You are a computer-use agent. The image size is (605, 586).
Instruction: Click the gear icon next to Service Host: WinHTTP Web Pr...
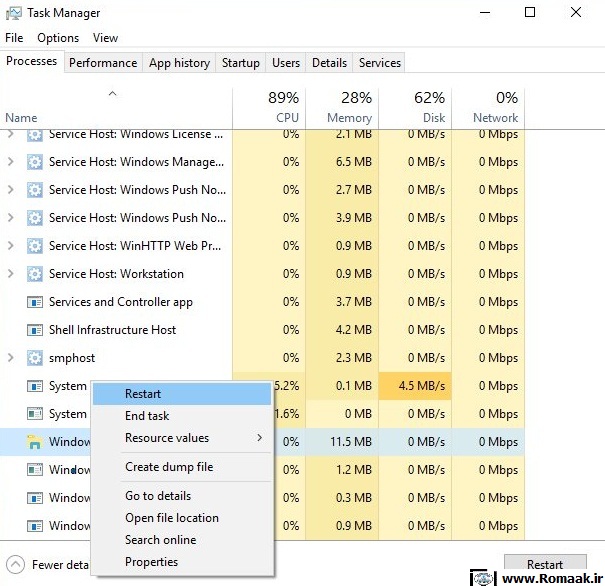[35, 246]
